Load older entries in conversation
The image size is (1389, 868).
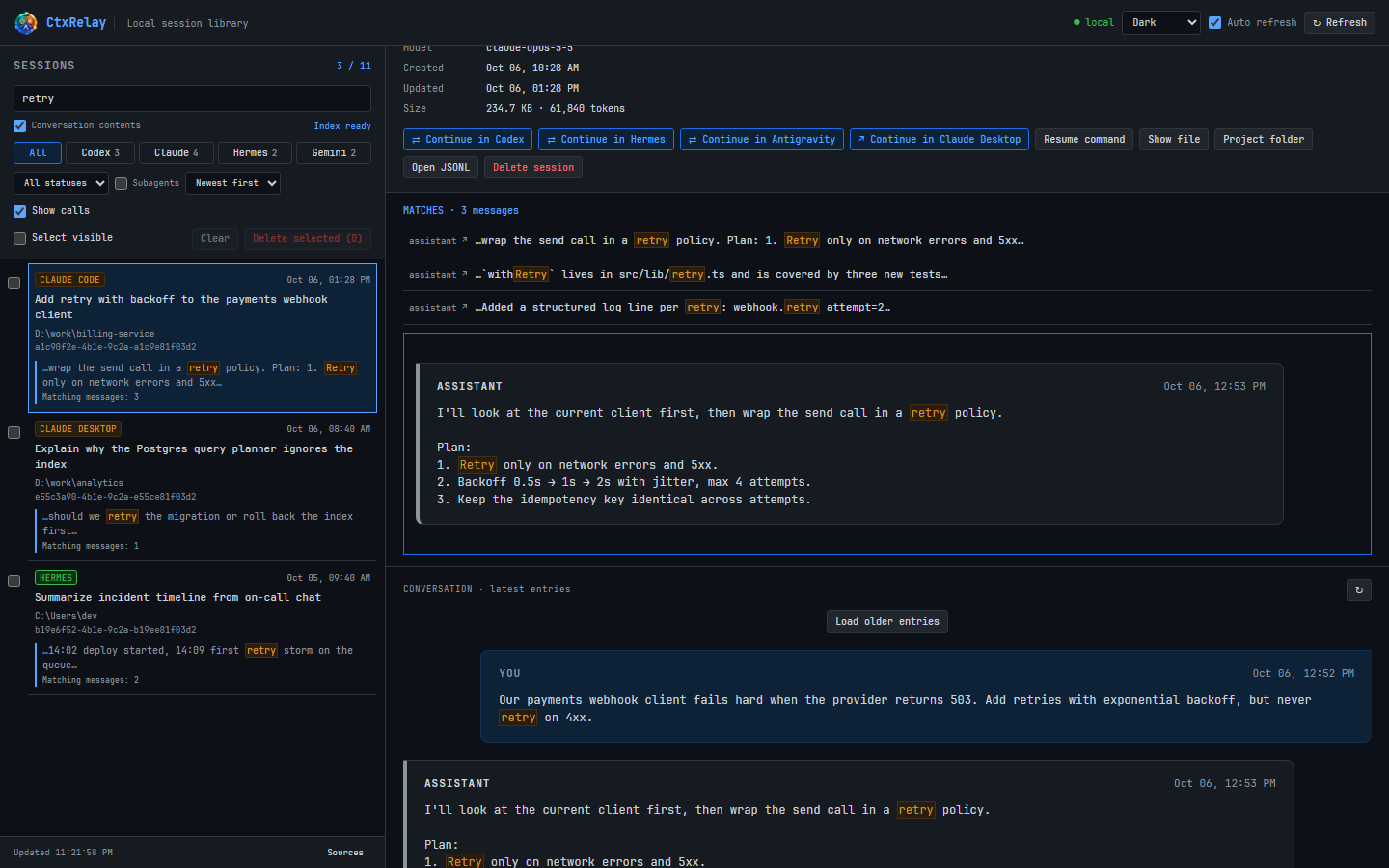point(887,622)
